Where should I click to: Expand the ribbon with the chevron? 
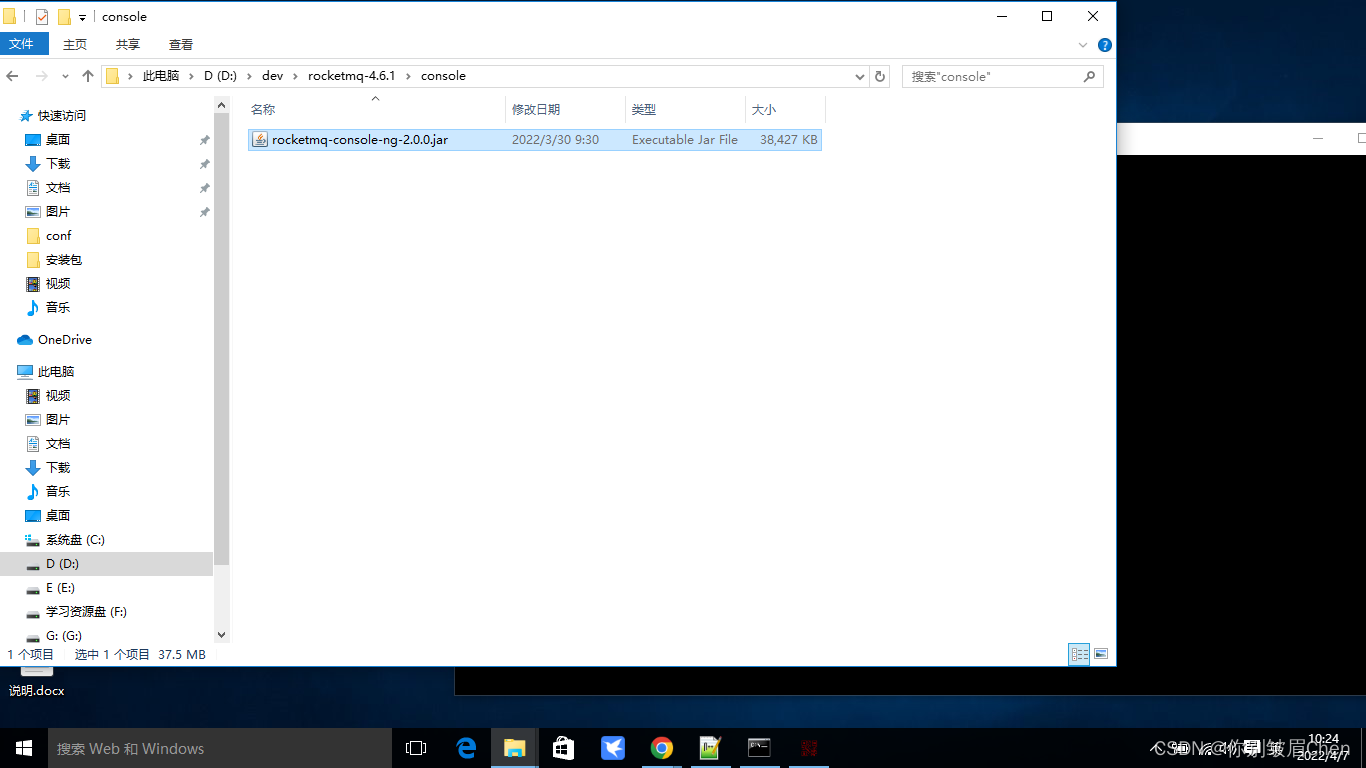[x=1083, y=45]
